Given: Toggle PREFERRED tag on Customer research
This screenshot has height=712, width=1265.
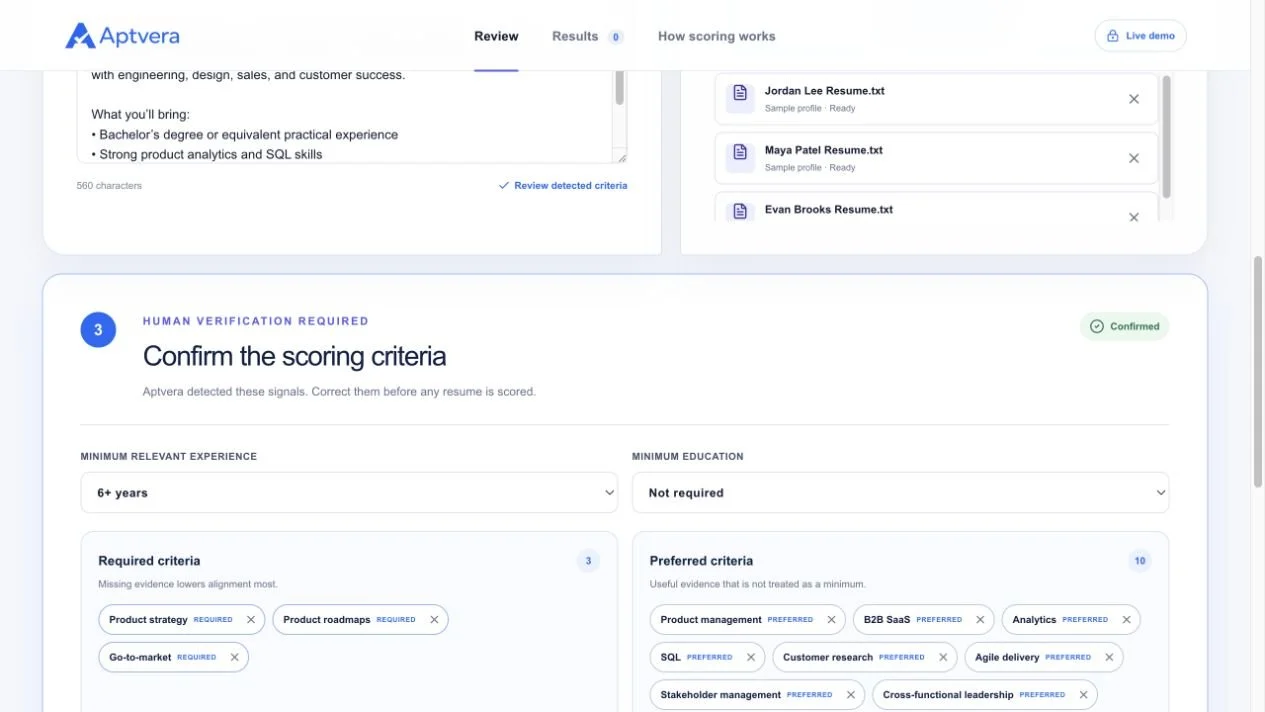Looking at the screenshot, I should (x=902, y=657).
